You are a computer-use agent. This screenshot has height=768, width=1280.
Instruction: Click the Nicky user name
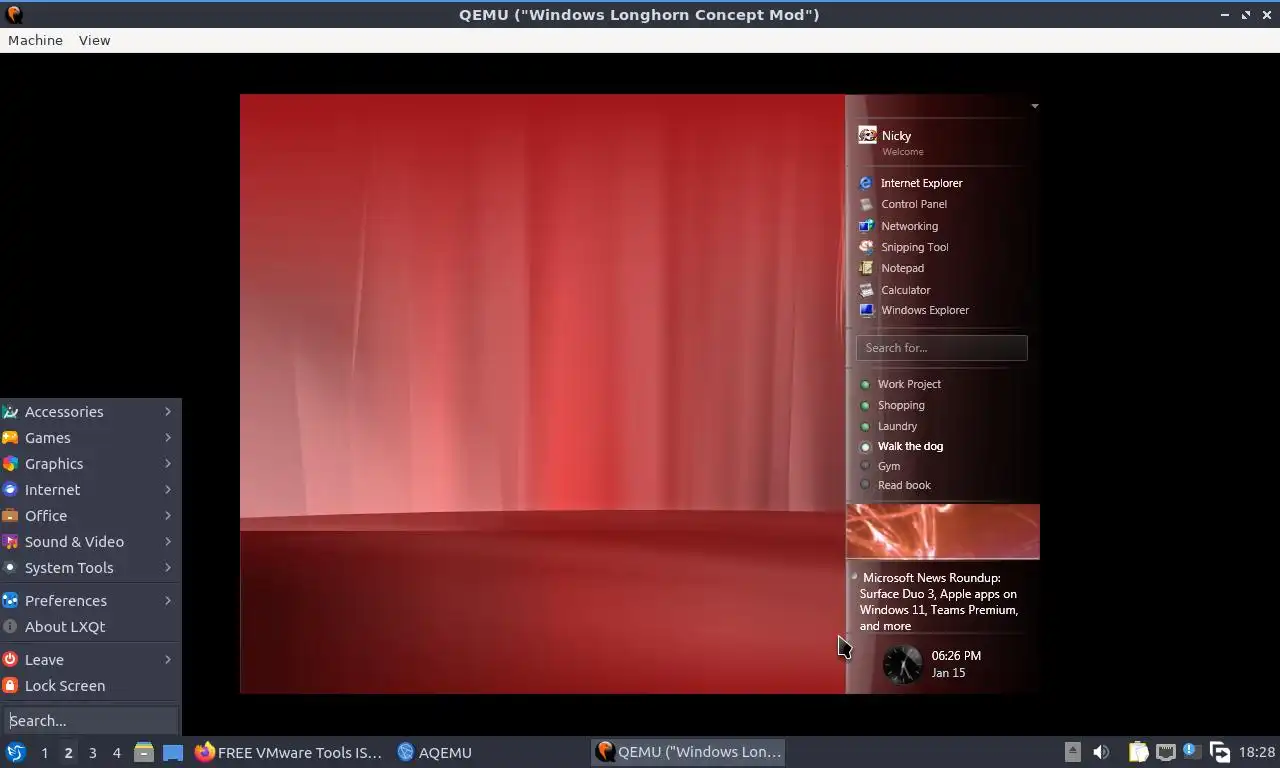coord(896,136)
